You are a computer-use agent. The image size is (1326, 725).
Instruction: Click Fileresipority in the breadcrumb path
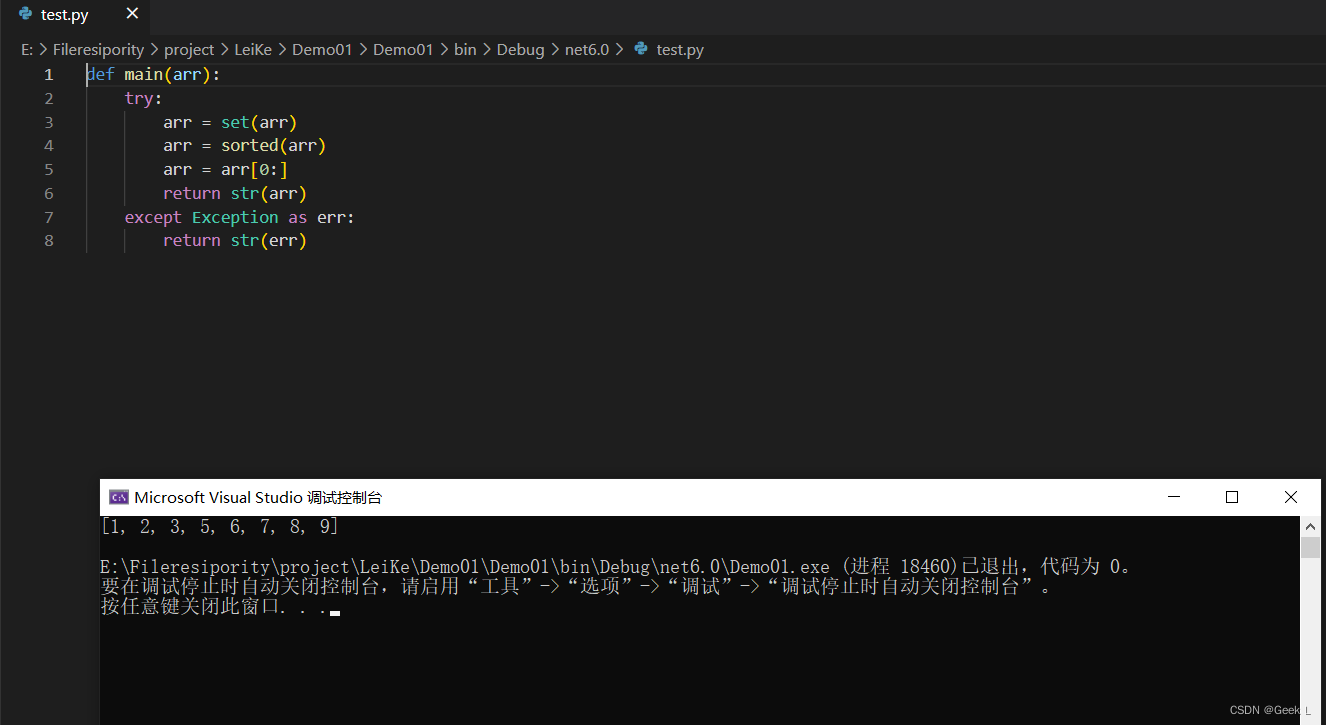tap(98, 49)
